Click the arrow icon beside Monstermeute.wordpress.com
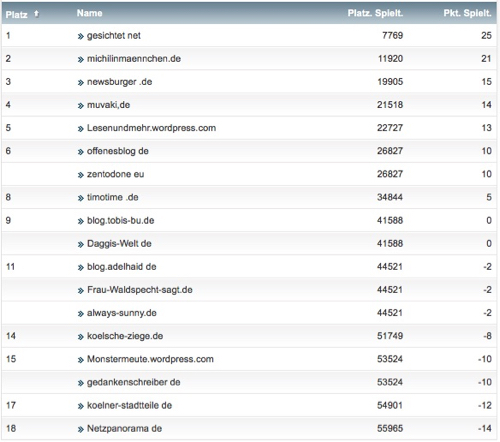This screenshot has height=442, width=500. click(x=80, y=360)
